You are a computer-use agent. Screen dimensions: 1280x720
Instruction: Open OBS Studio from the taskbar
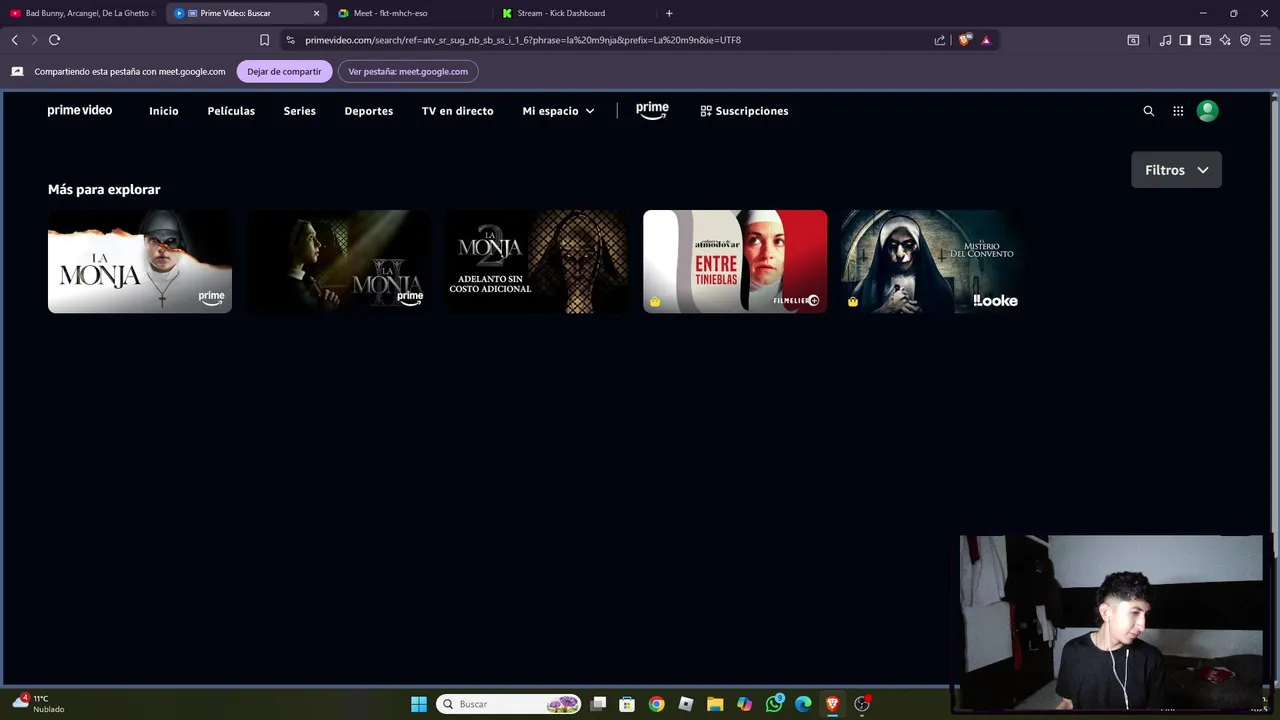click(862, 704)
